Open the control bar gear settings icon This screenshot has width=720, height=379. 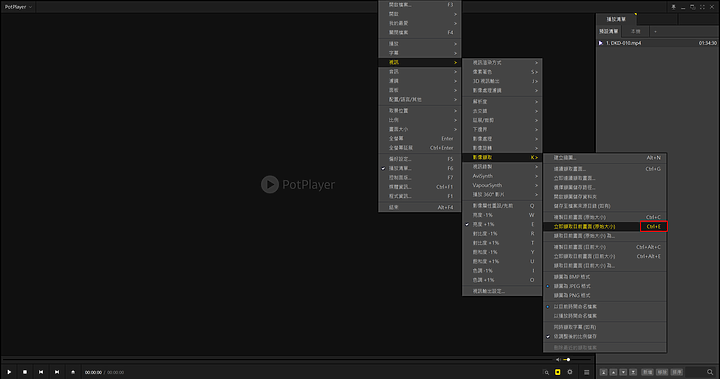(570, 372)
